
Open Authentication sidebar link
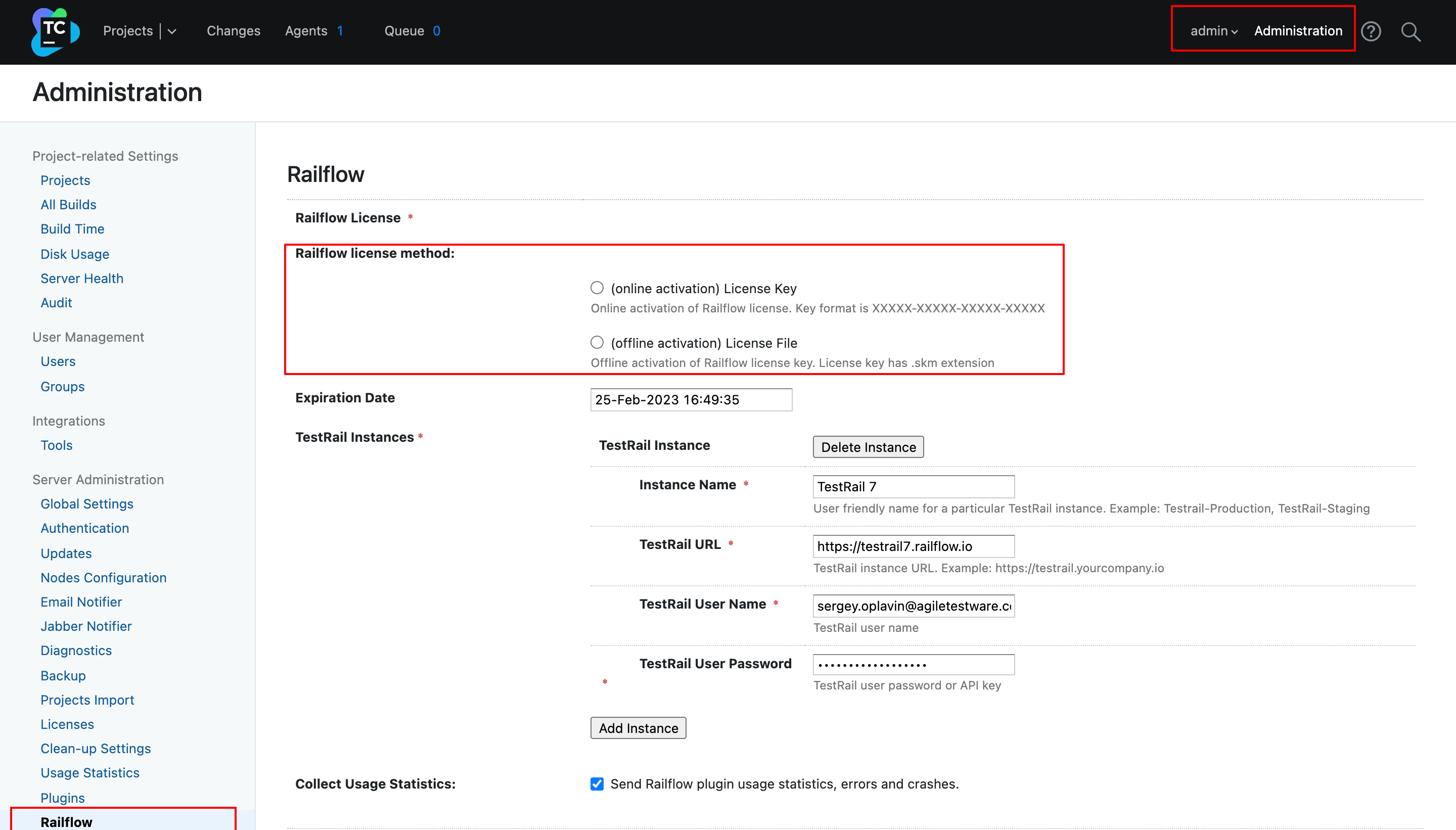(x=84, y=528)
